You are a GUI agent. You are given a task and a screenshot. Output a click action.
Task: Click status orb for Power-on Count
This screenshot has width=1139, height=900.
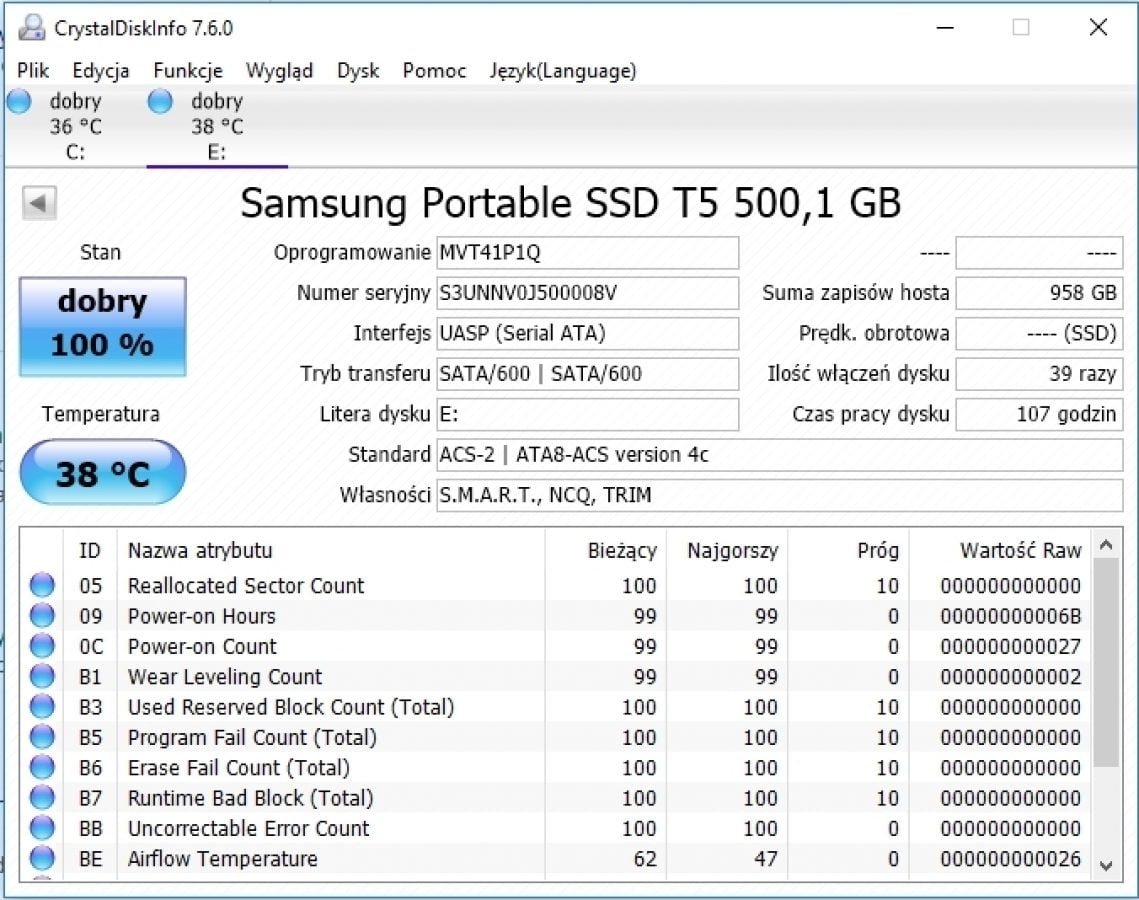(42, 646)
